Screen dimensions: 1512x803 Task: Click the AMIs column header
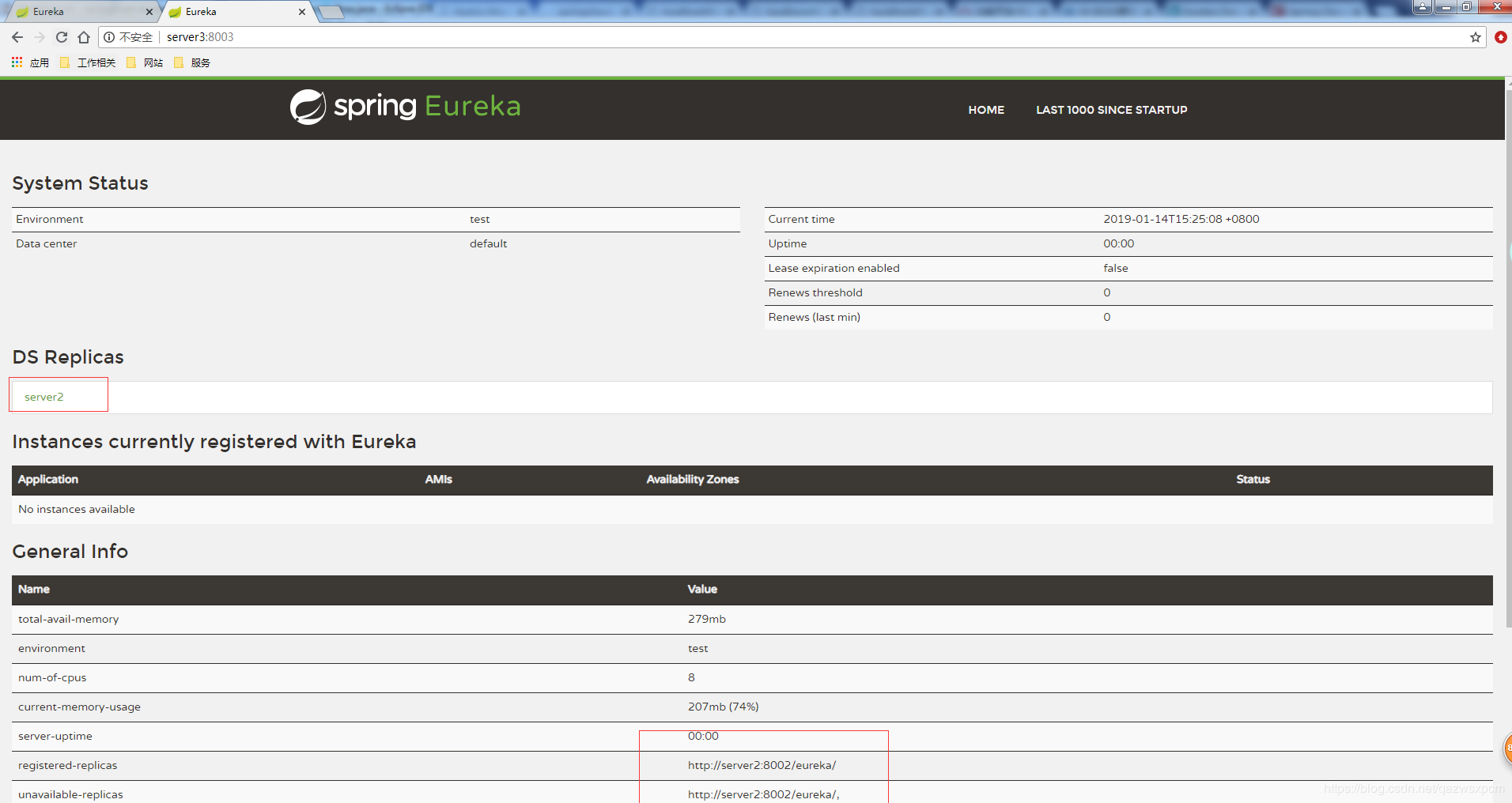tap(439, 480)
